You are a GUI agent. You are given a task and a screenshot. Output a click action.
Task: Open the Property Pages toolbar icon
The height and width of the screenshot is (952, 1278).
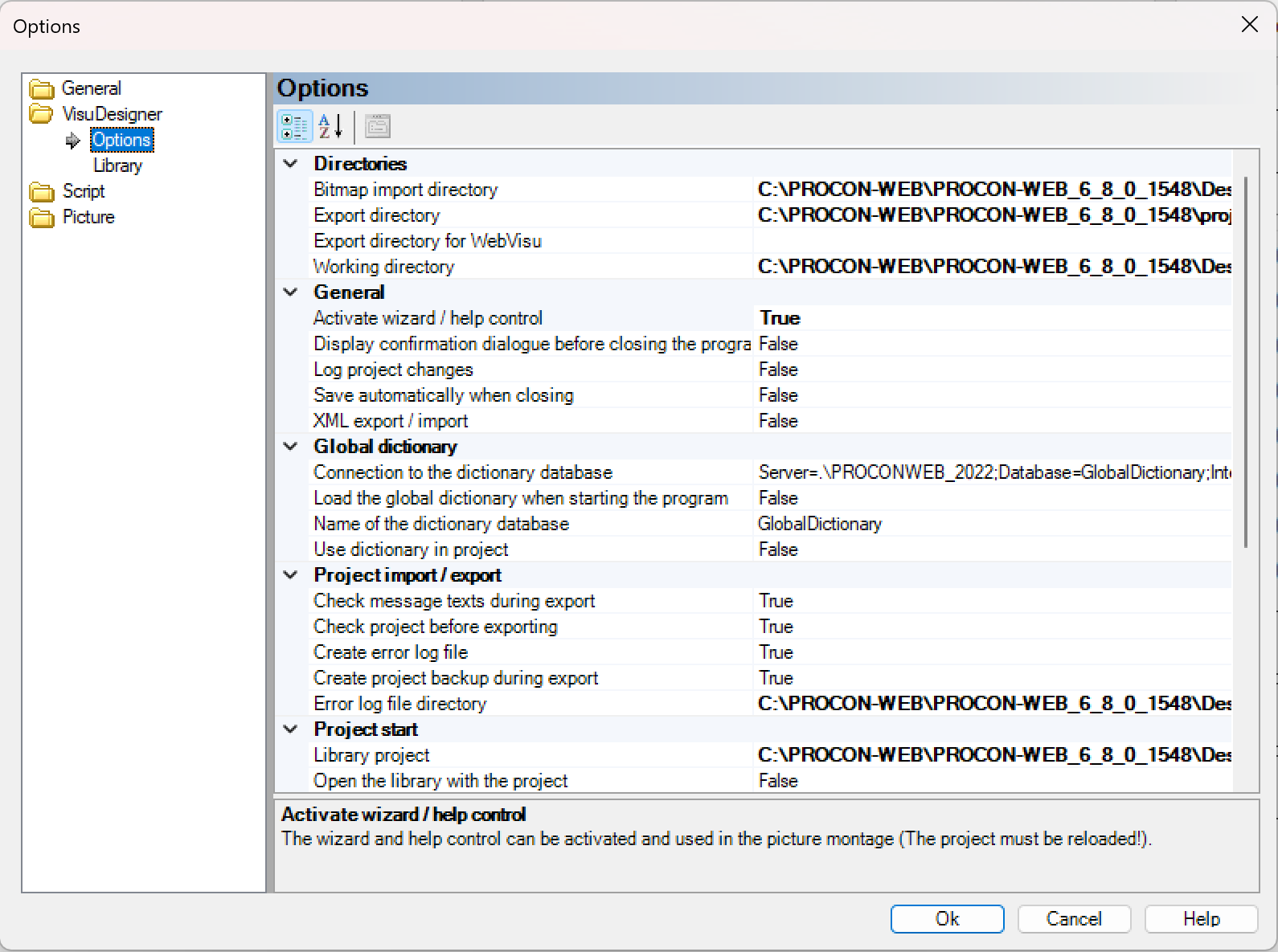click(377, 127)
